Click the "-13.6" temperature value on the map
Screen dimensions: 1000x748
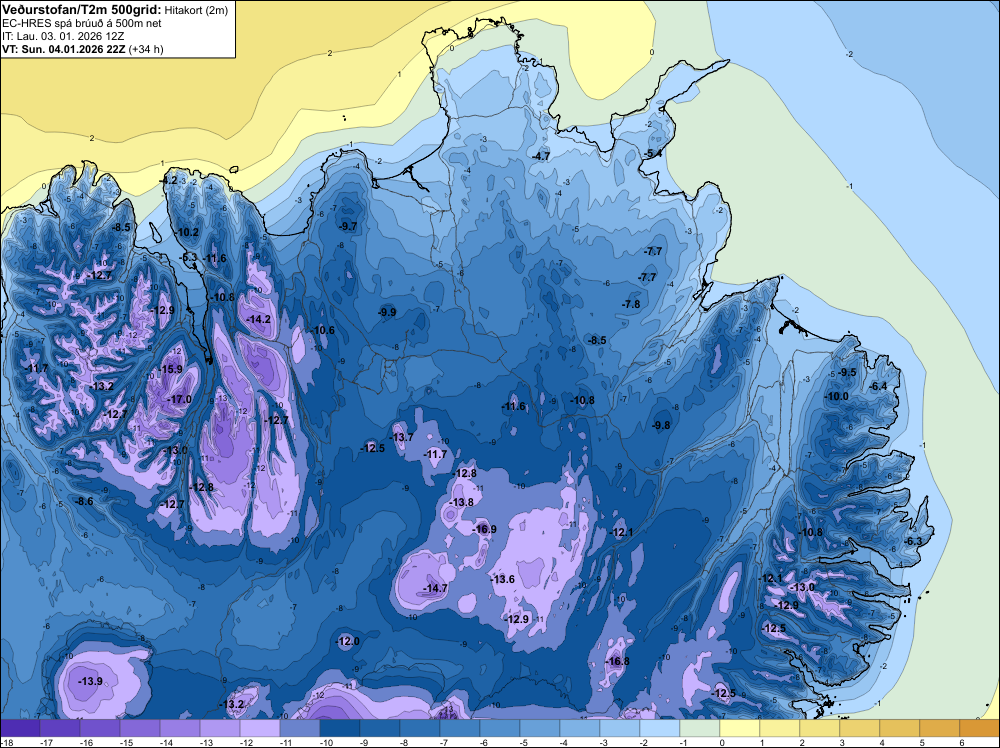[x=503, y=579]
